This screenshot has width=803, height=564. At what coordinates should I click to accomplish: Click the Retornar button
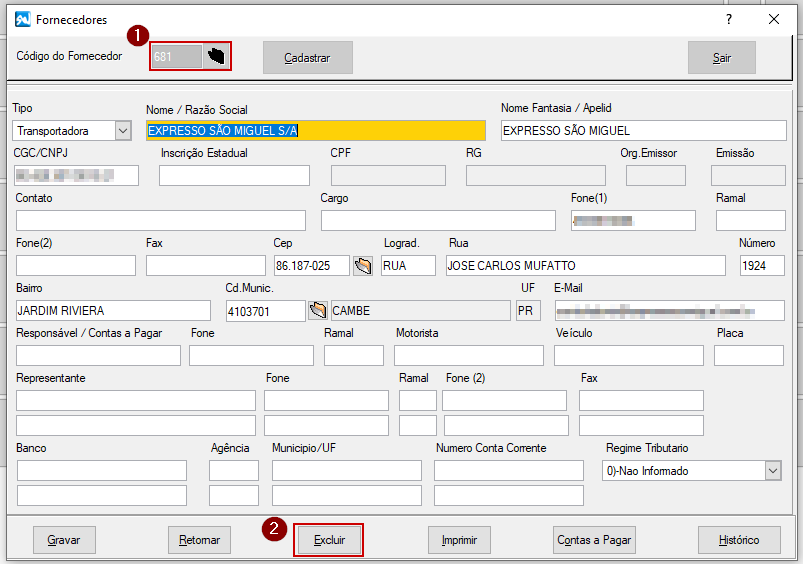tap(199, 540)
